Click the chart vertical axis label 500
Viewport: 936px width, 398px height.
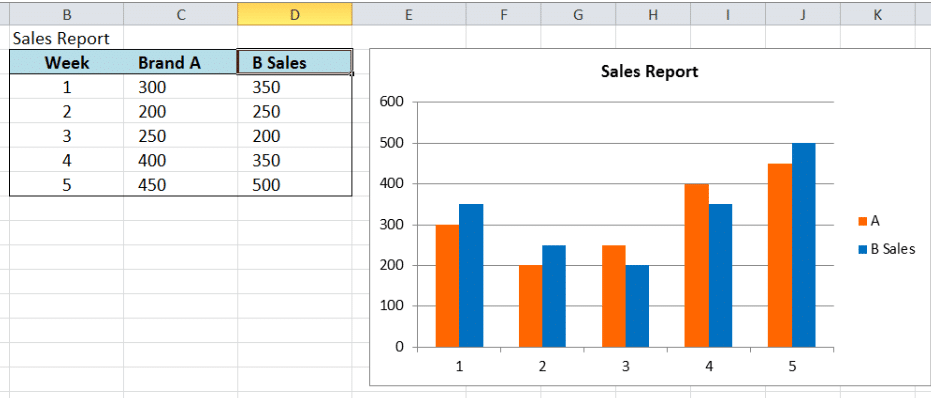(x=391, y=143)
